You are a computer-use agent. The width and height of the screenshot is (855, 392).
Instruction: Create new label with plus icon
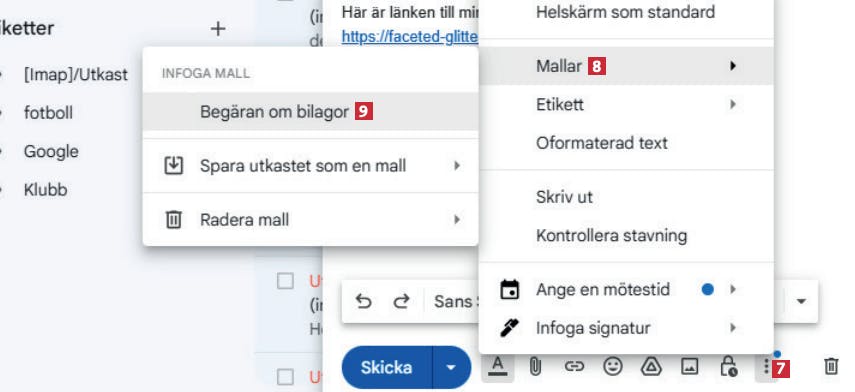click(218, 29)
